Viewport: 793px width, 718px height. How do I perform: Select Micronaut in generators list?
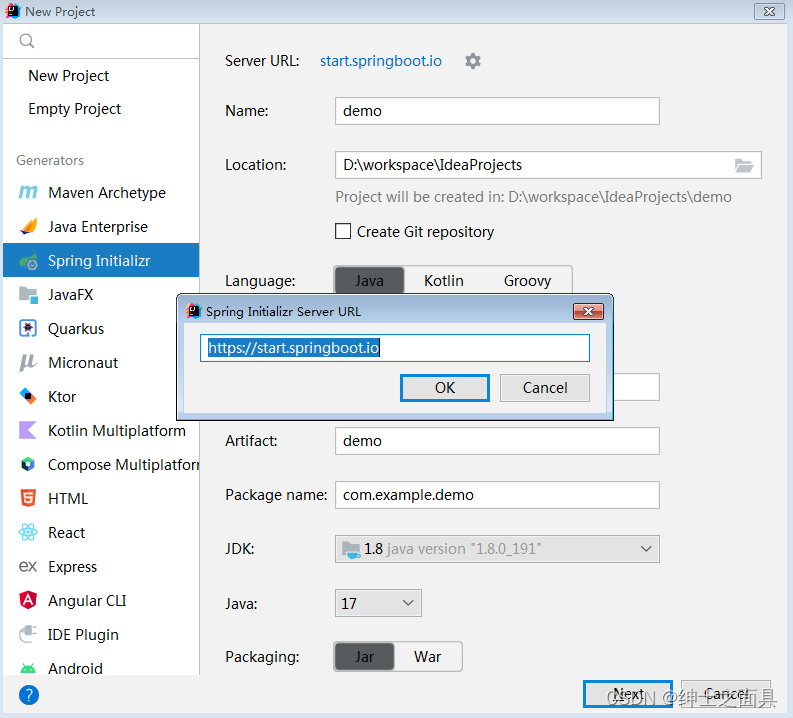(x=91, y=363)
